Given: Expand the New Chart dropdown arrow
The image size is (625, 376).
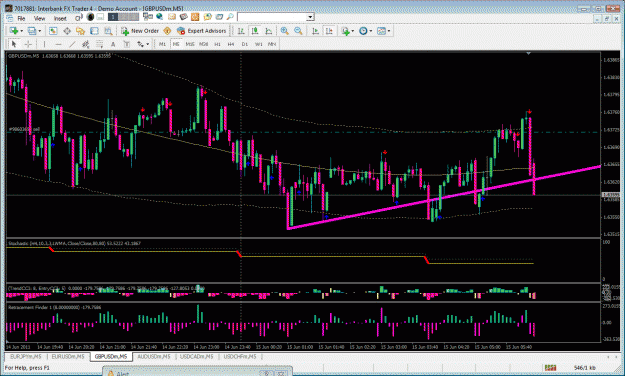Looking at the screenshot, I should point(21,31).
